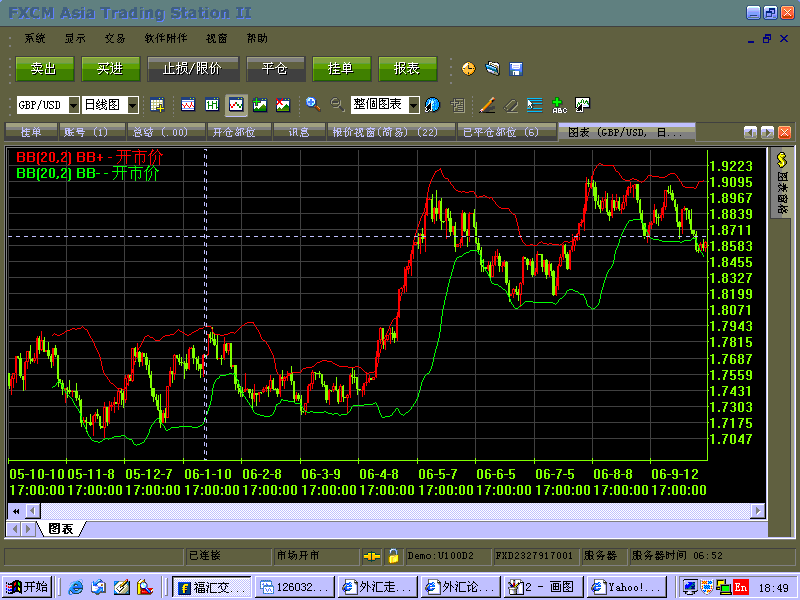
Task: Expand the 日线图 timeframe dropdown
Action: pyautogui.click(x=133, y=105)
